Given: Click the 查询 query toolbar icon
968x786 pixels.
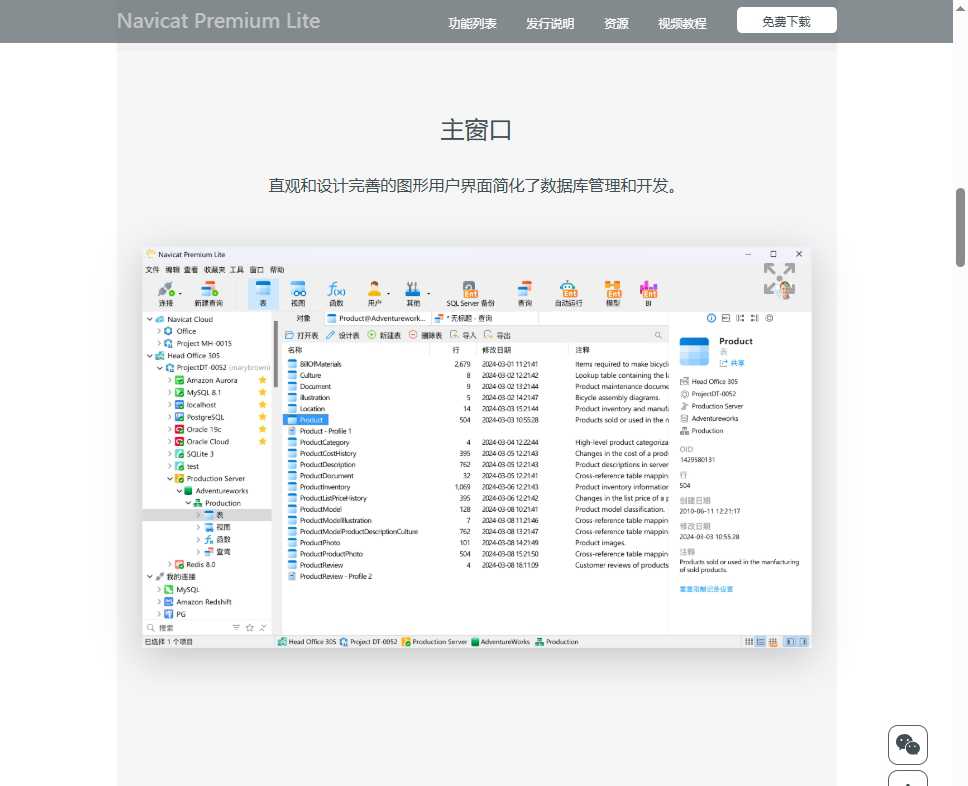Looking at the screenshot, I should click(525, 293).
